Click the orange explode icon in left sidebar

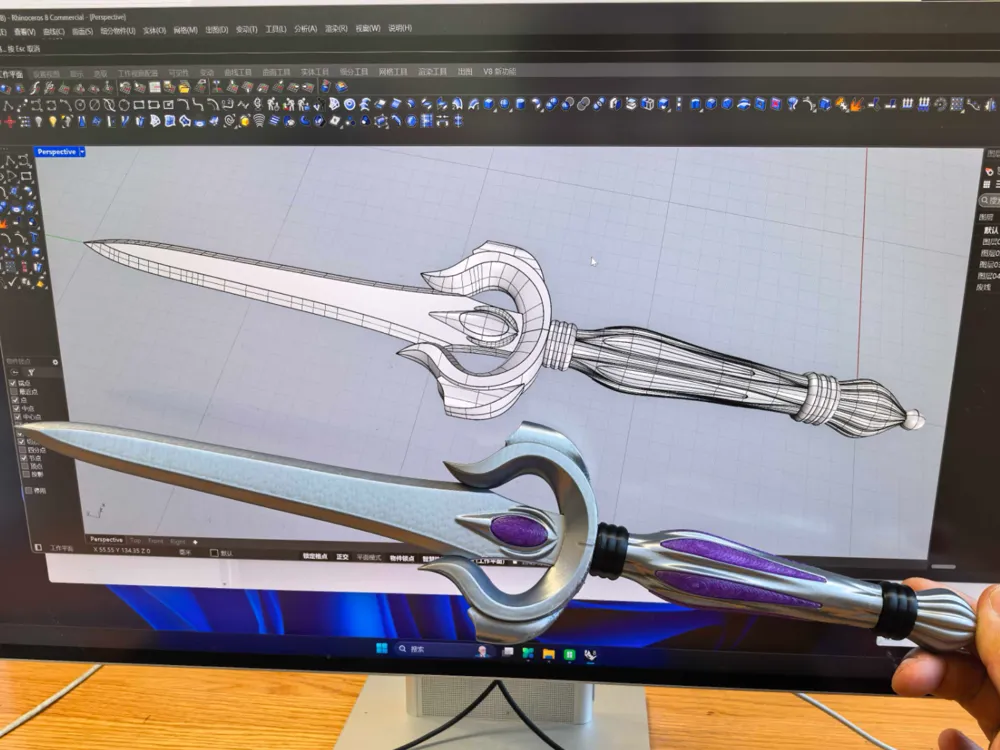pyautogui.click(x=3, y=224)
